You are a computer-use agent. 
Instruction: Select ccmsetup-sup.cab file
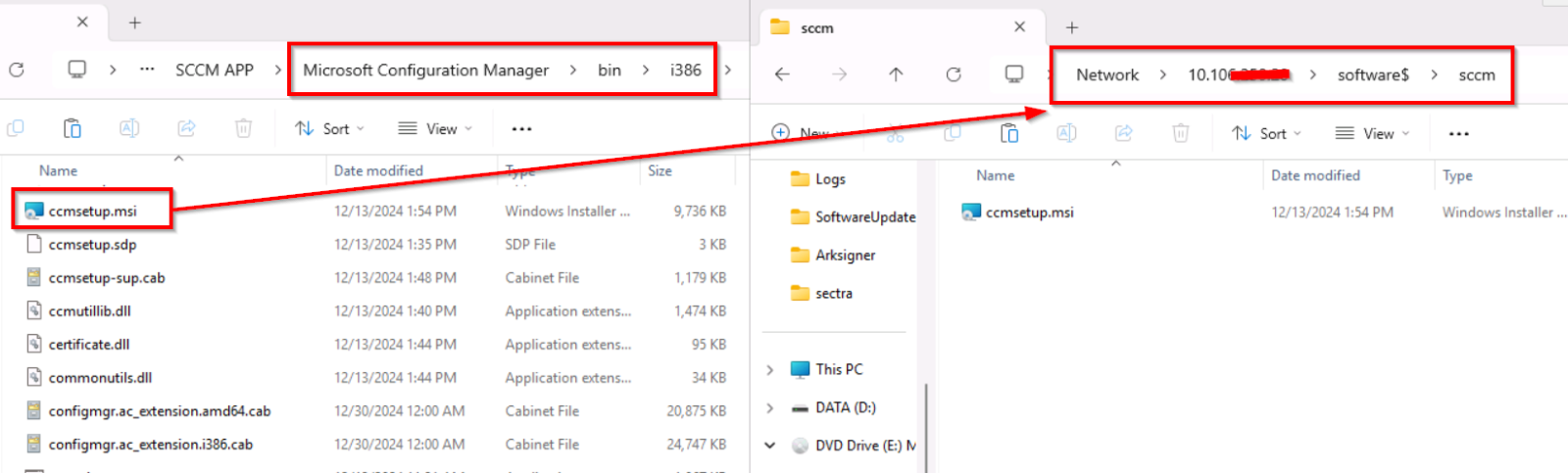click(x=106, y=277)
